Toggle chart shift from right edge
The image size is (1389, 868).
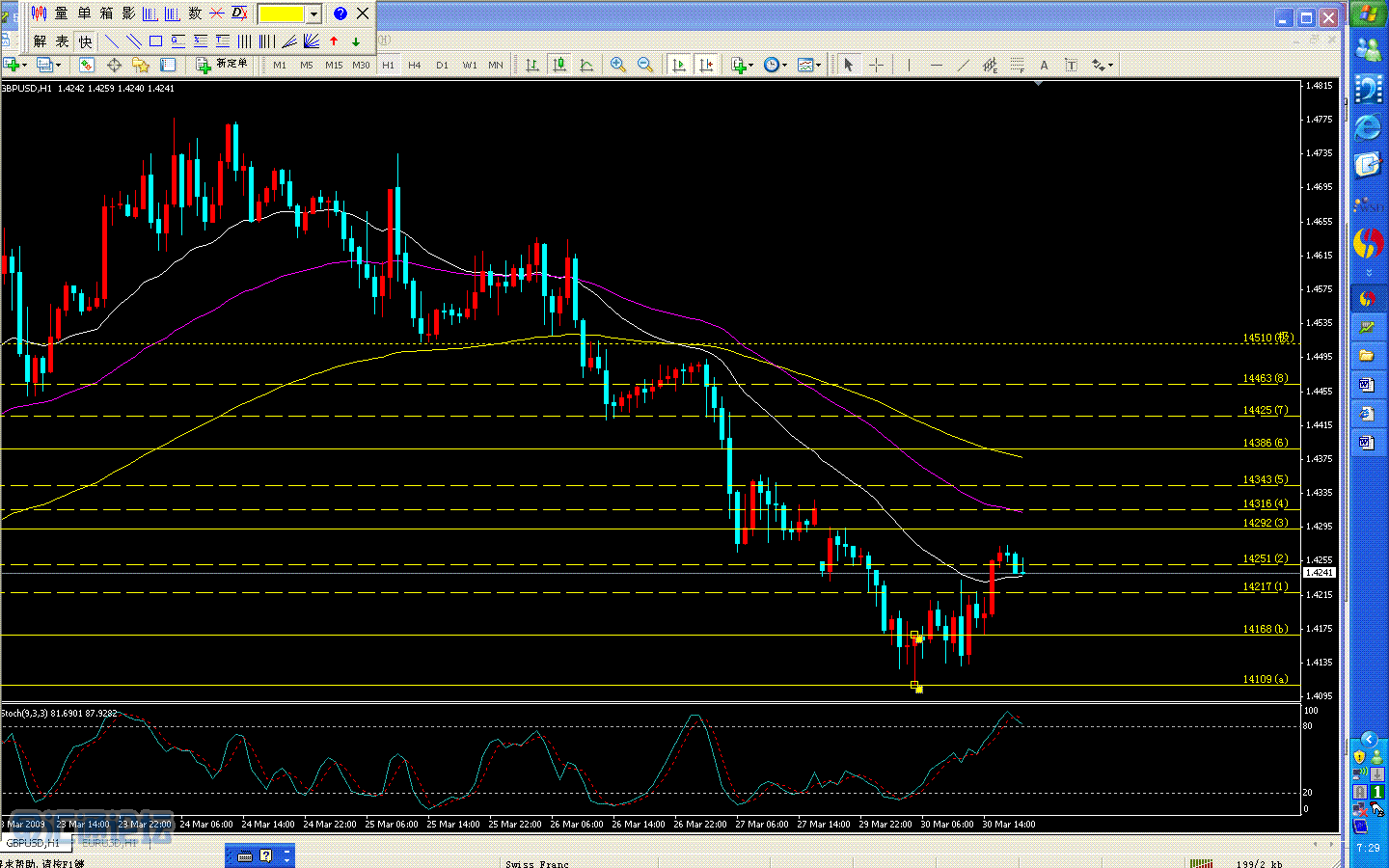click(x=706, y=65)
